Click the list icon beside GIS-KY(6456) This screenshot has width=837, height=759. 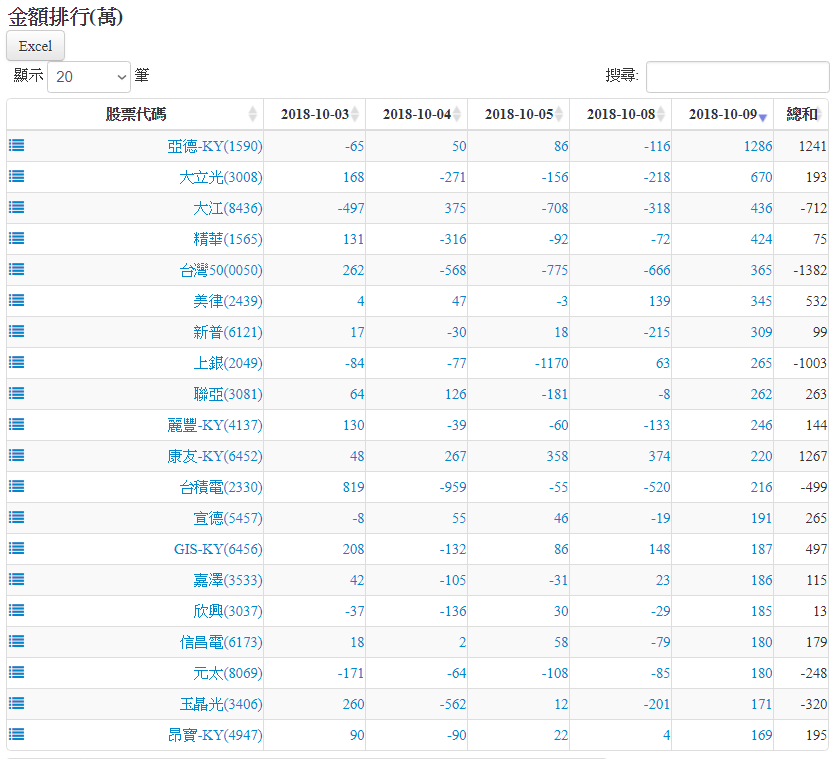16,549
